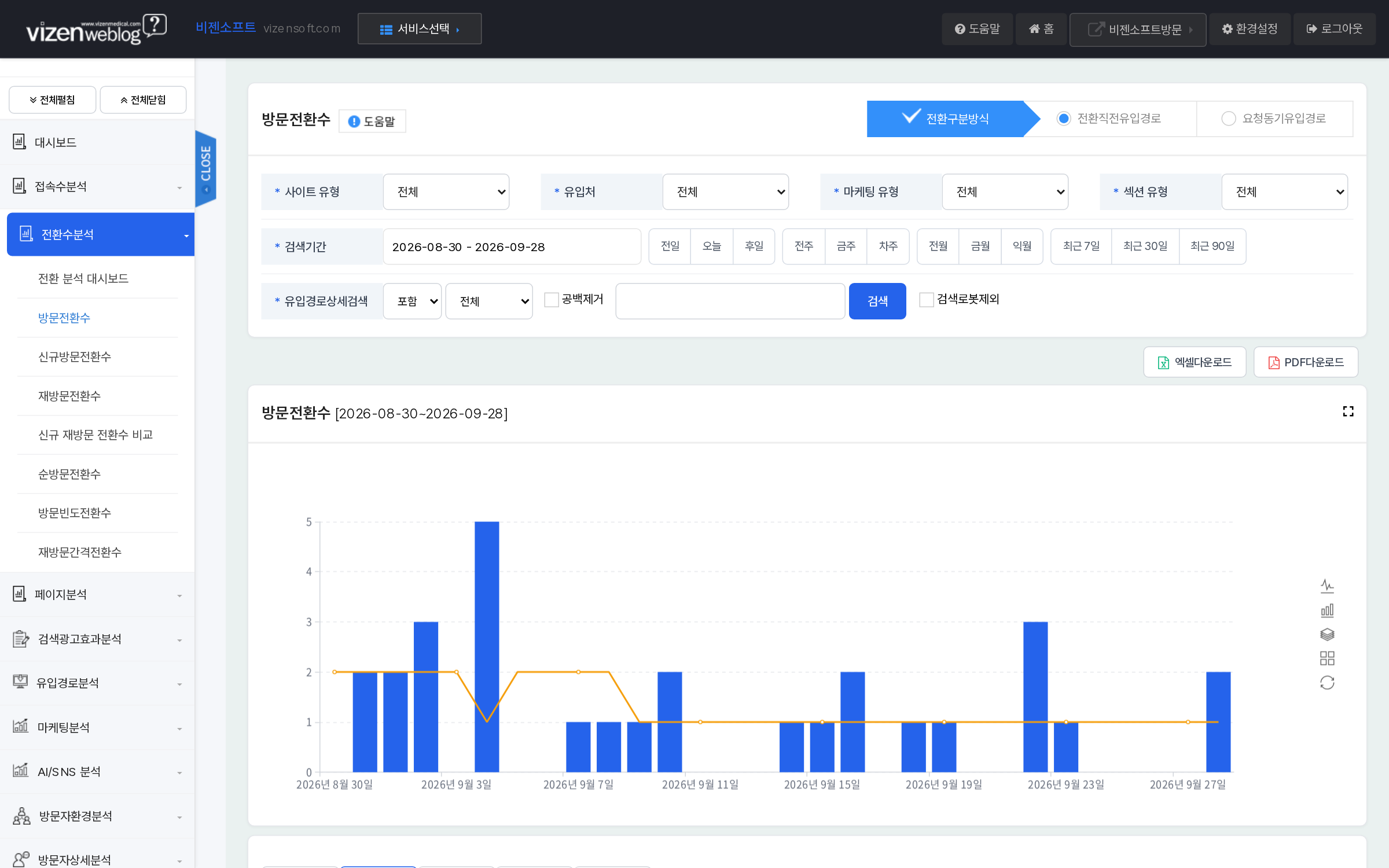This screenshot has width=1389, height=868.
Task: Click 로그아웃 logout button
Action: tap(1335, 29)
